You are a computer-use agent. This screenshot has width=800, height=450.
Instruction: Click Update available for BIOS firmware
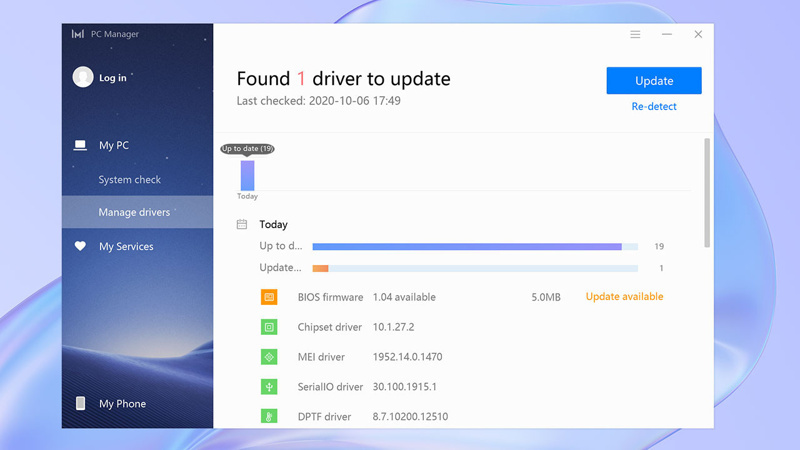pyautogui.click(x=624, y=296)
